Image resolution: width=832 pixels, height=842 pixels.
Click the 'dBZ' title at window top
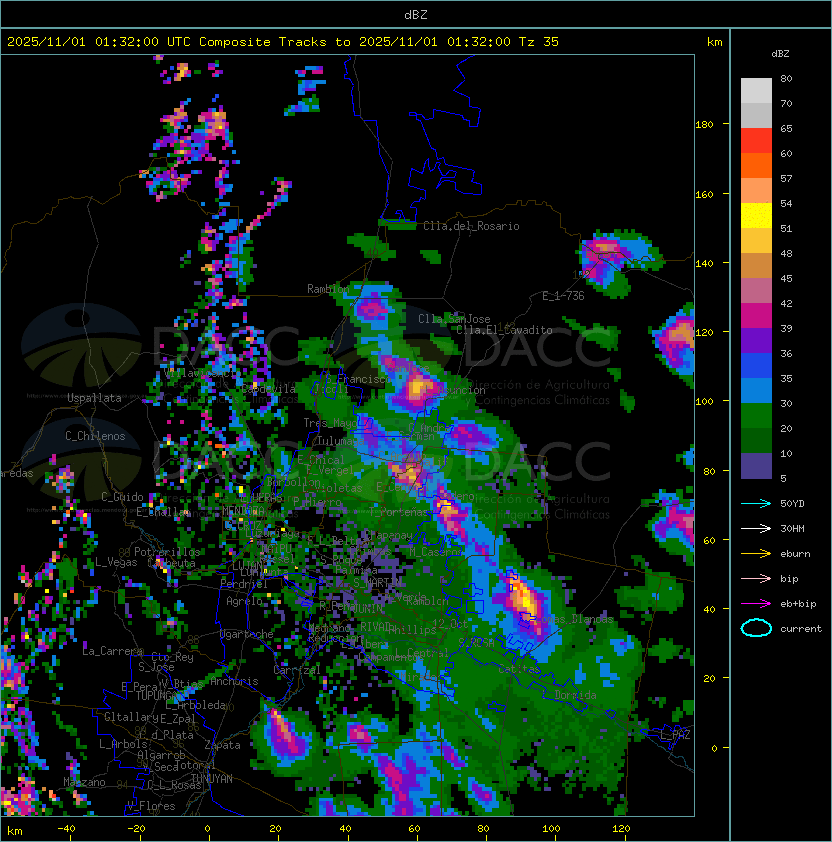(416, 14)
